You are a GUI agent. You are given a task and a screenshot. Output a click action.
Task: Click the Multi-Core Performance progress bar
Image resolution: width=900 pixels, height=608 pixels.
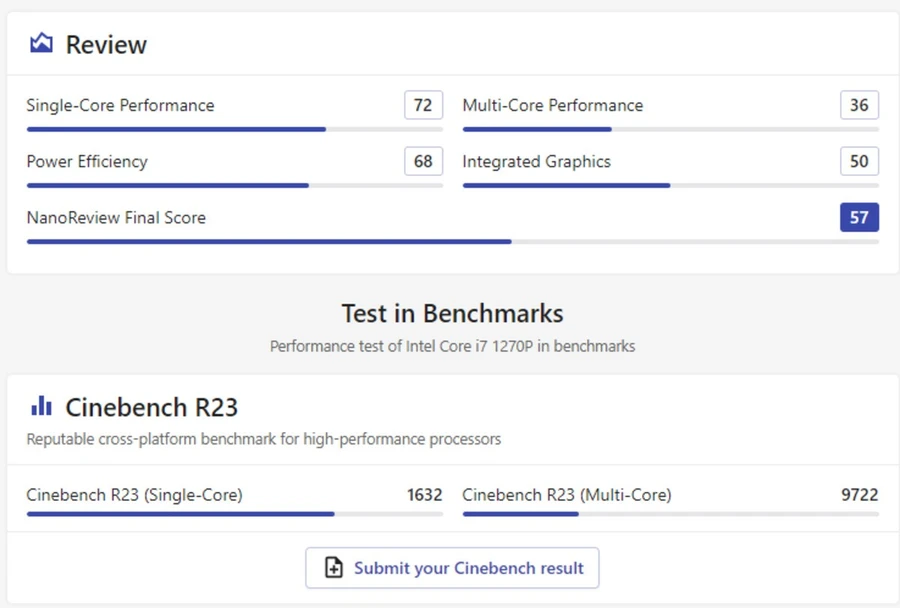point(670,129)
